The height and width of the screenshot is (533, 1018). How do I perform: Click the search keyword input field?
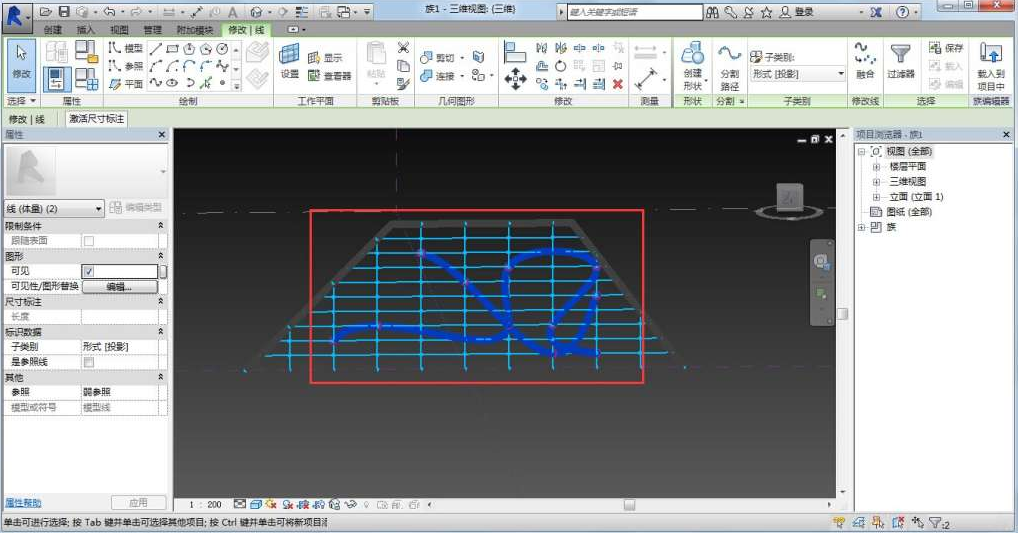pos(633,13)
